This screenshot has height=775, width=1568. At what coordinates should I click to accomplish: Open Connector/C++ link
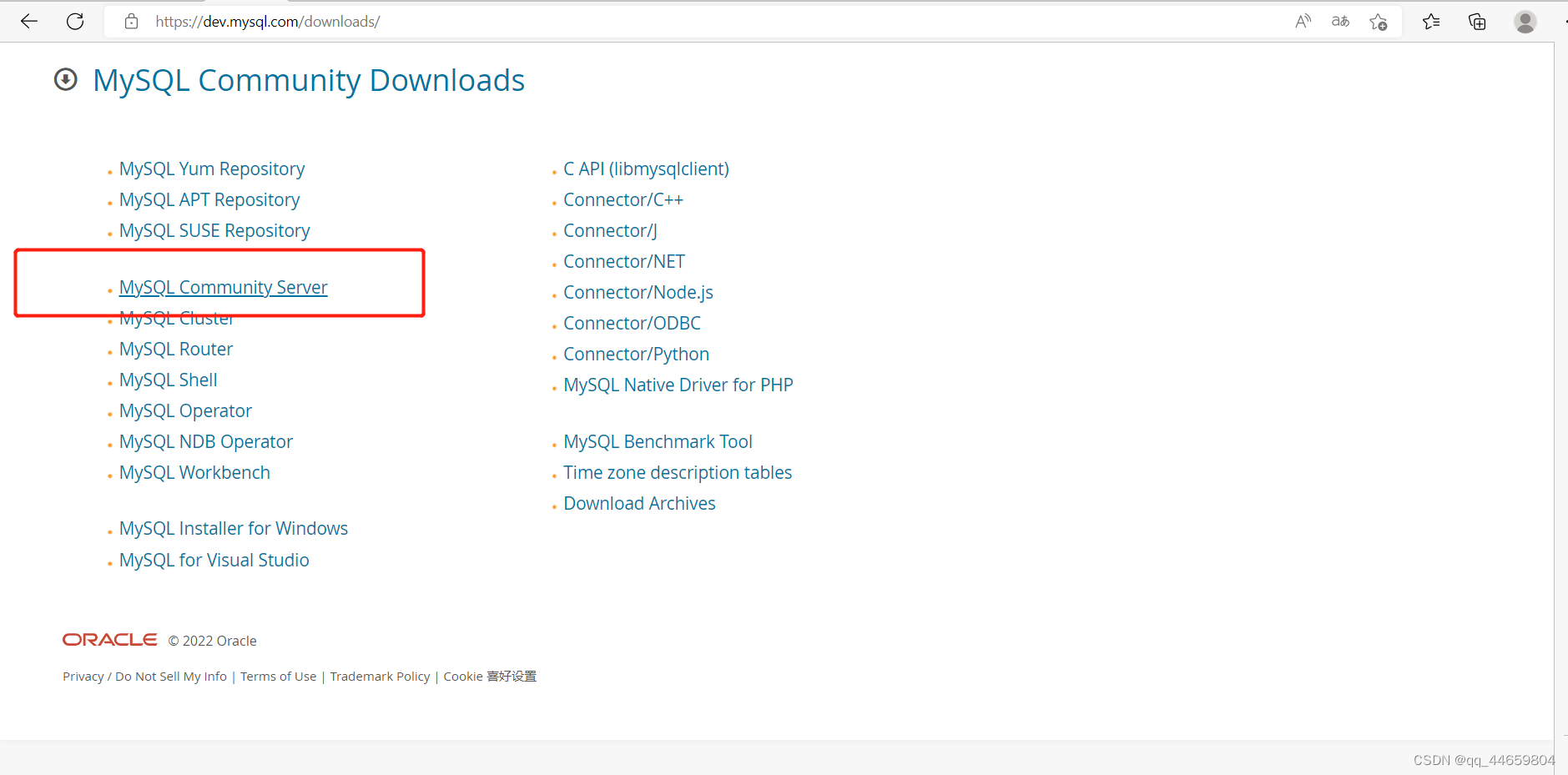pyautogui.click(x=623, y=200)
